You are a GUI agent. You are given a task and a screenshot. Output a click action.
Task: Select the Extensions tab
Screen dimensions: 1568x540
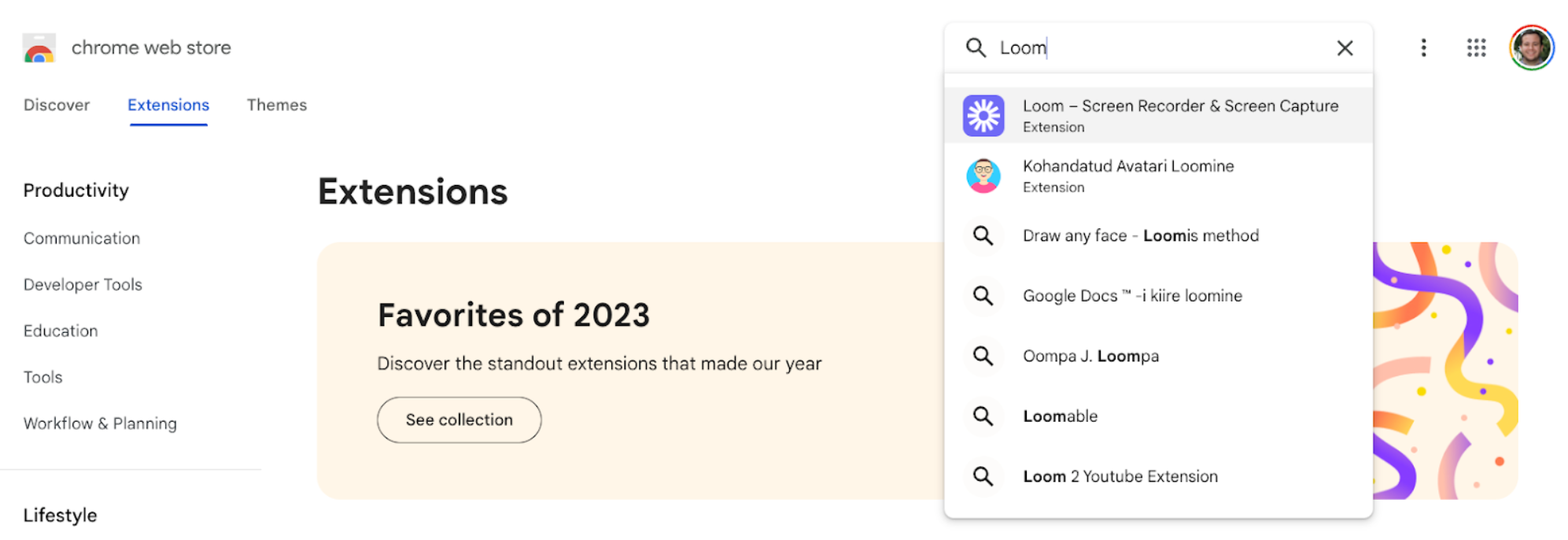[x=168, y=105]
